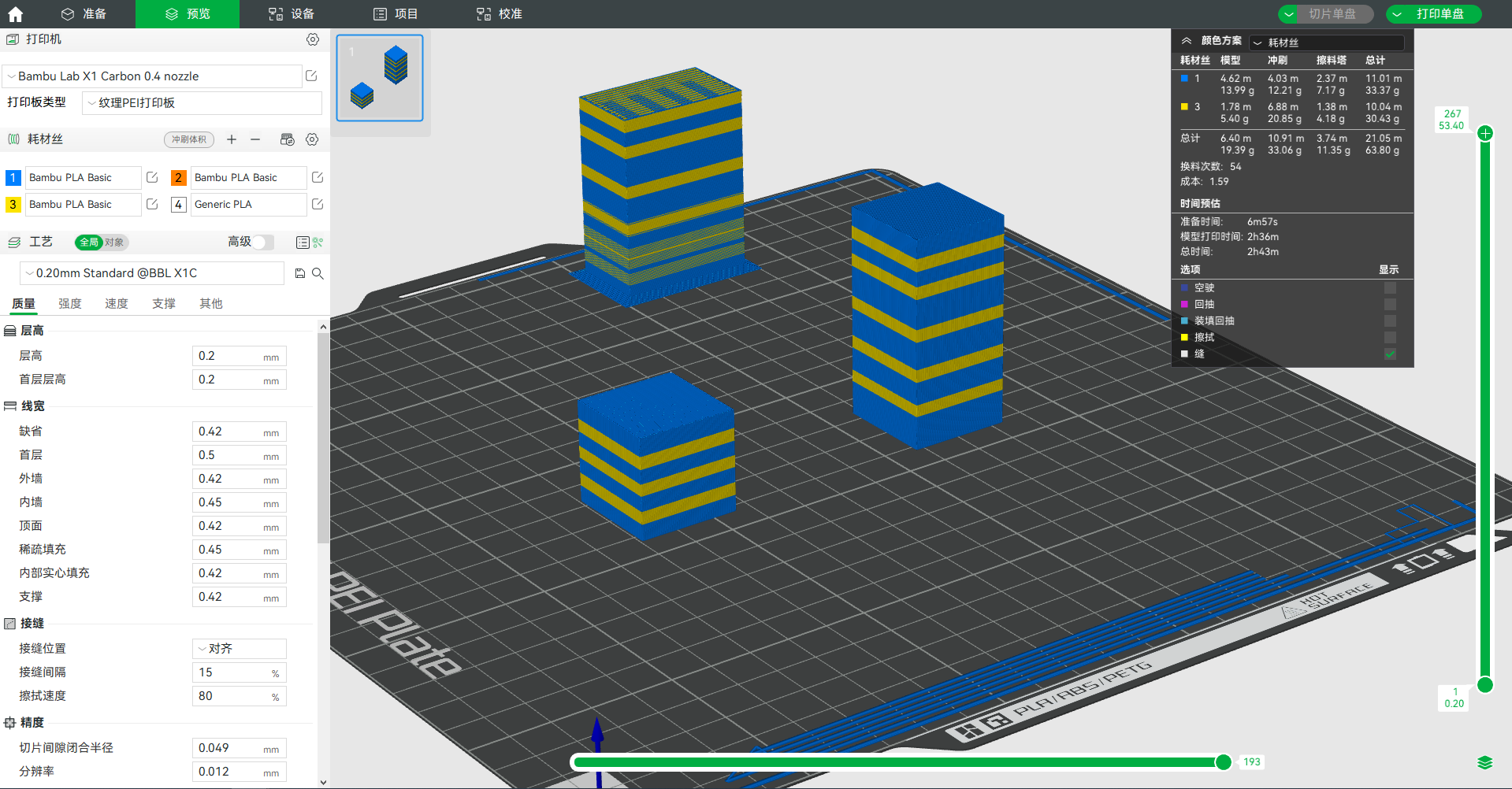This screenshot has height=789, width=1512.
Task: Open the printer preset dropdown
Action: 152,76
